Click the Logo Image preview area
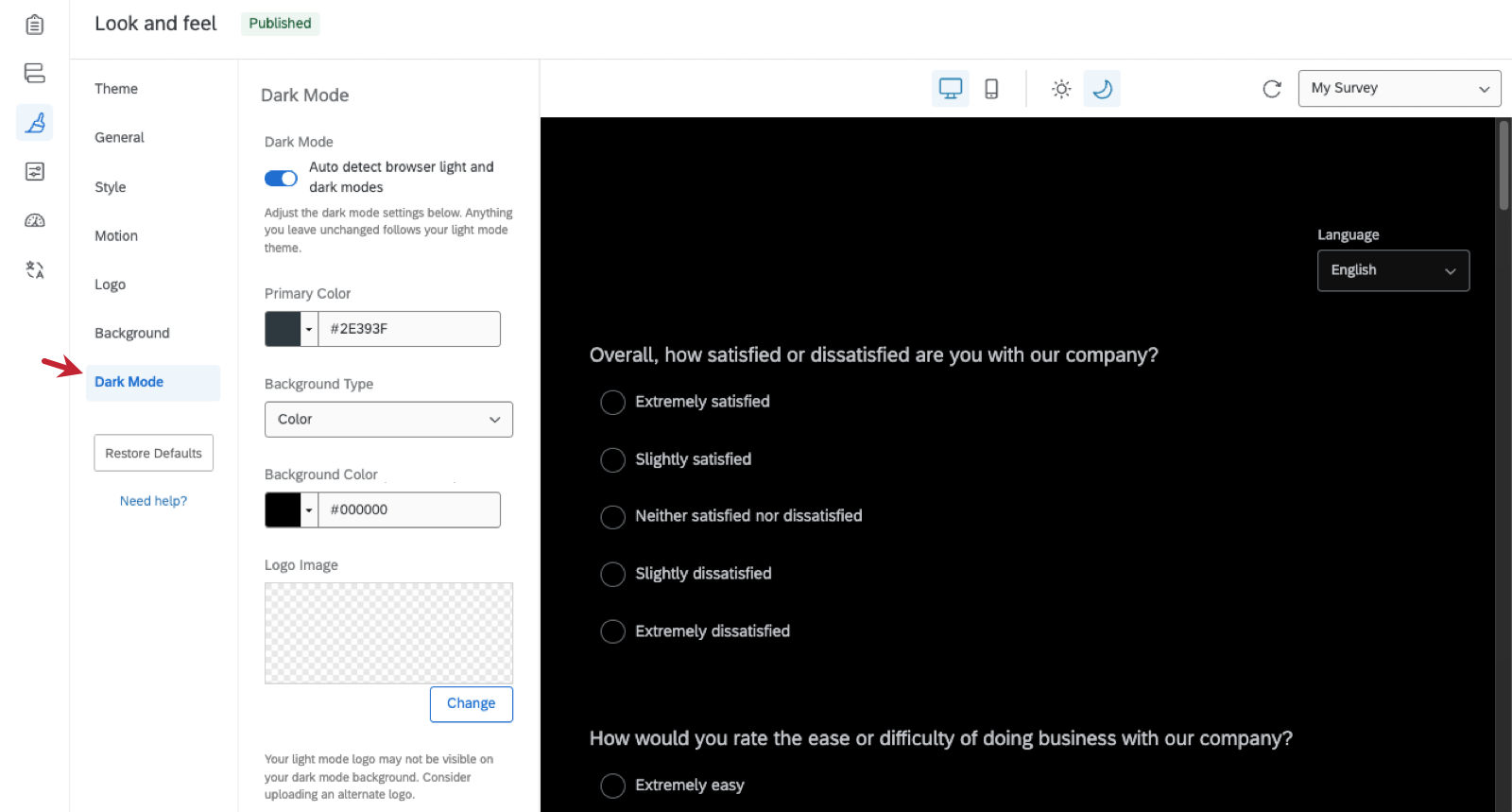 388,632
